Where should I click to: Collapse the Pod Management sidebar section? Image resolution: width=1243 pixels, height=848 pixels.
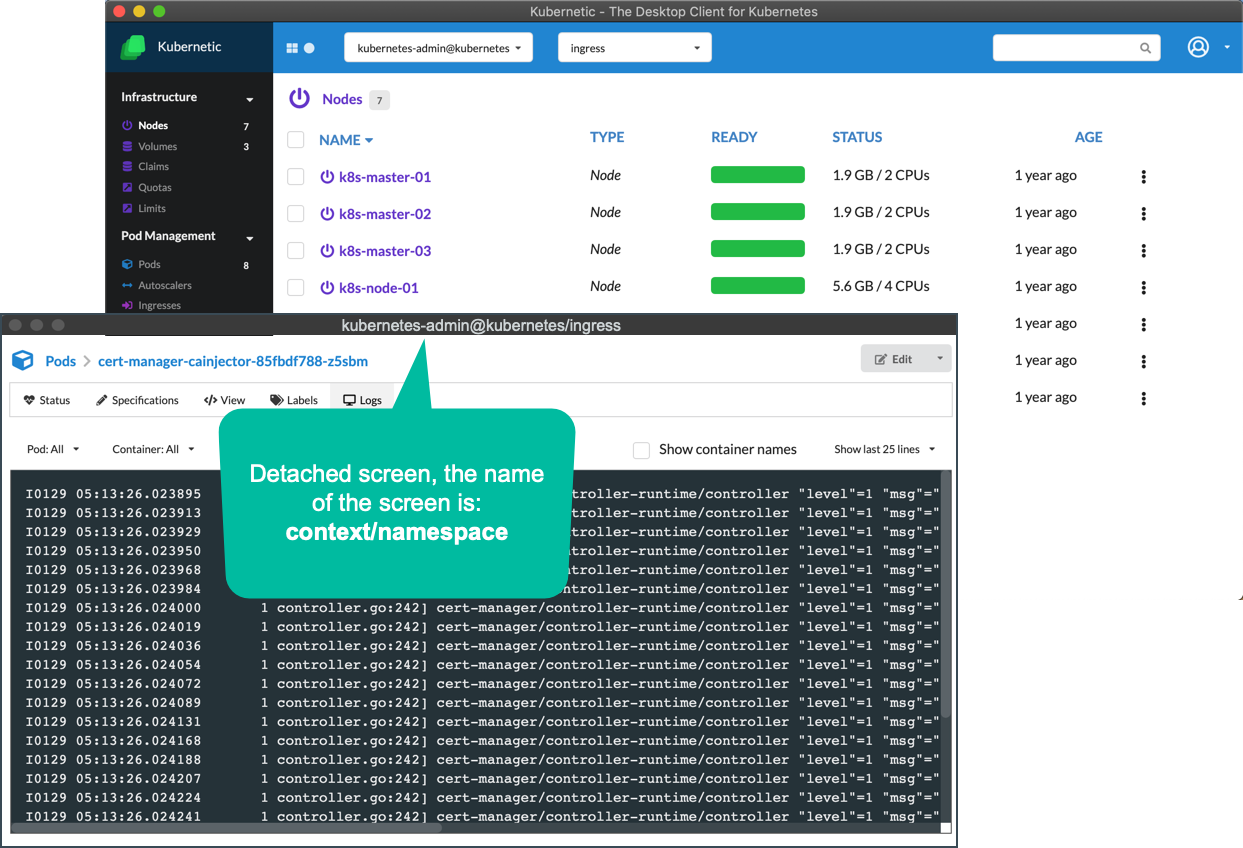[250, 238]
